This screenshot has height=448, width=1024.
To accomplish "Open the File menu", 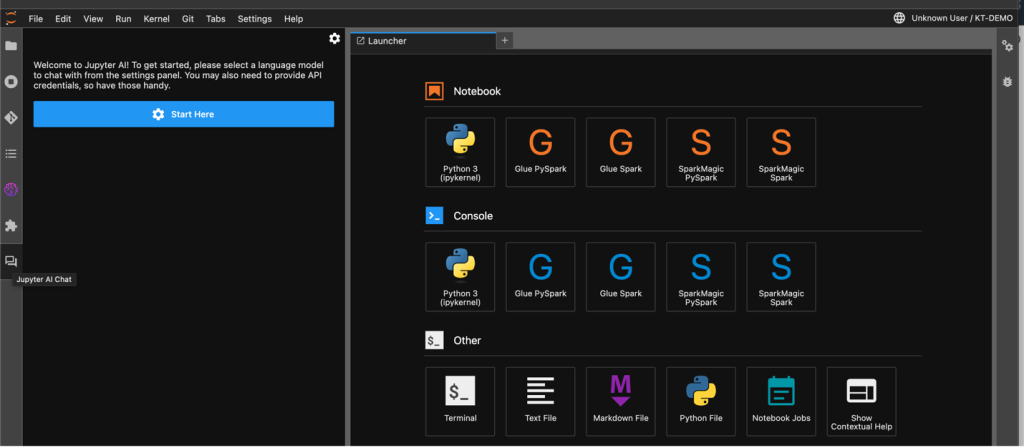I will pos(36,19).
